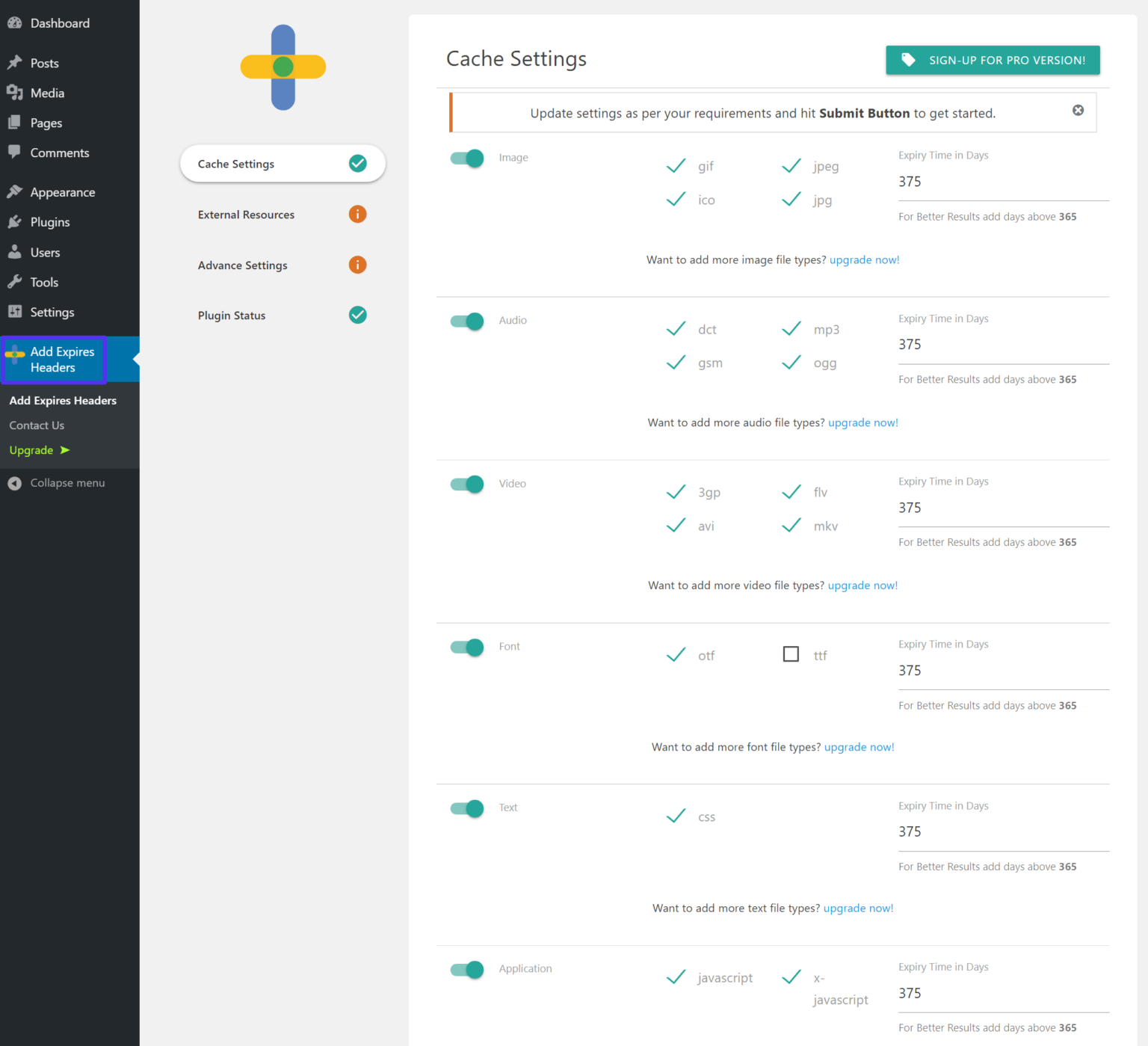Expand the Settings menu in sidebar
The width and height of the screenshot is (1148, 1046).
(52, 313)
